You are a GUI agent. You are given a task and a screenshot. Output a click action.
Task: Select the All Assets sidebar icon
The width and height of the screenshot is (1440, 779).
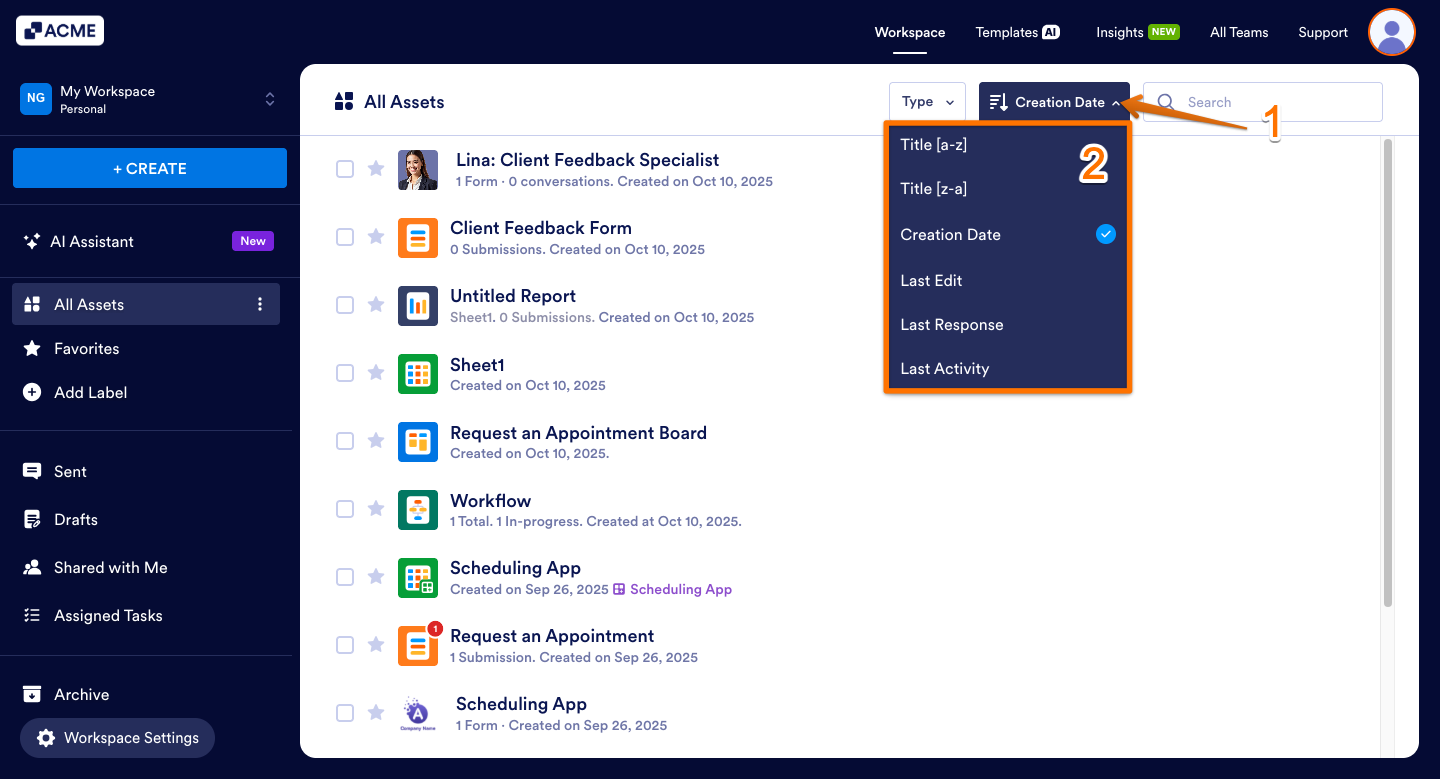click(30, 303)
